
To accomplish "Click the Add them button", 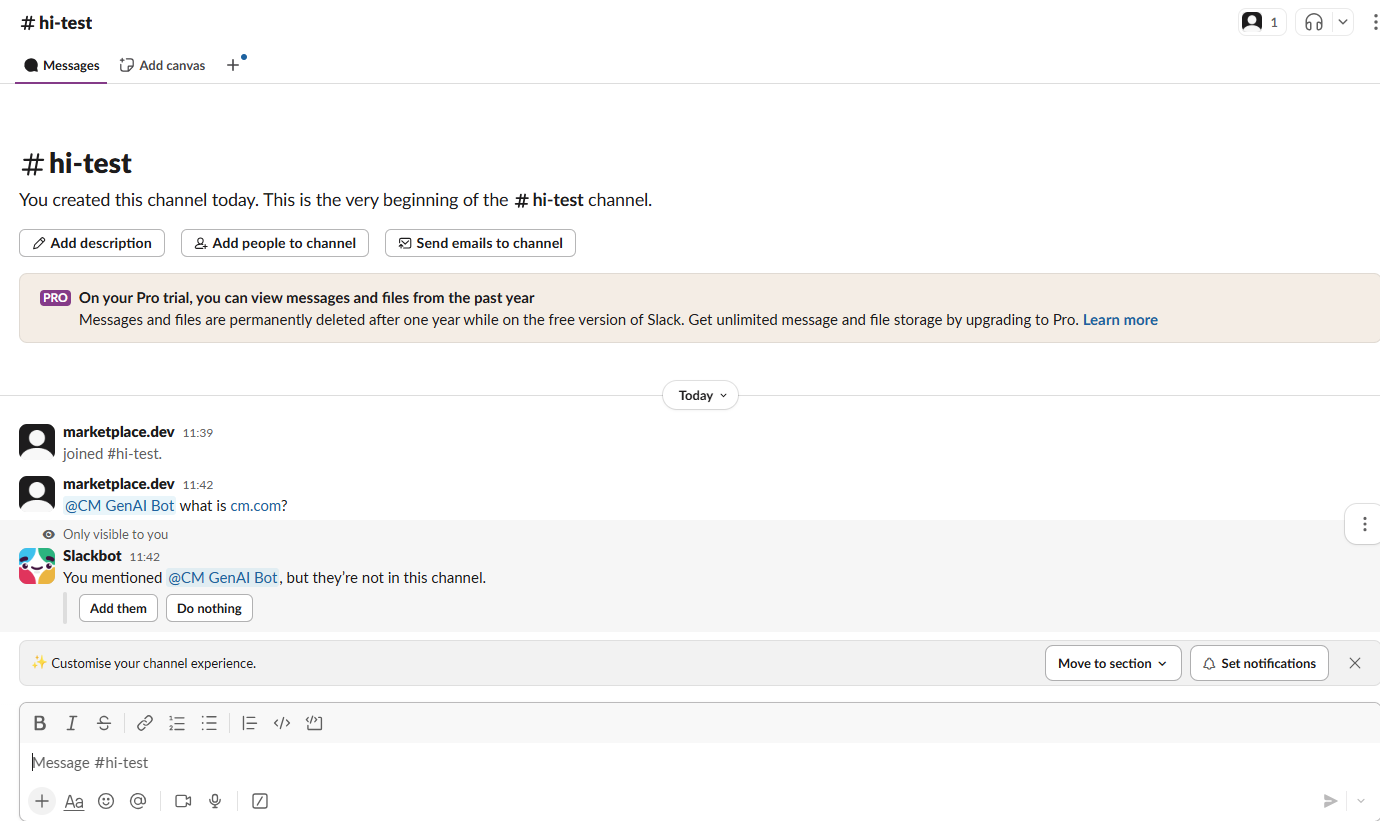I will coord(118,608).
